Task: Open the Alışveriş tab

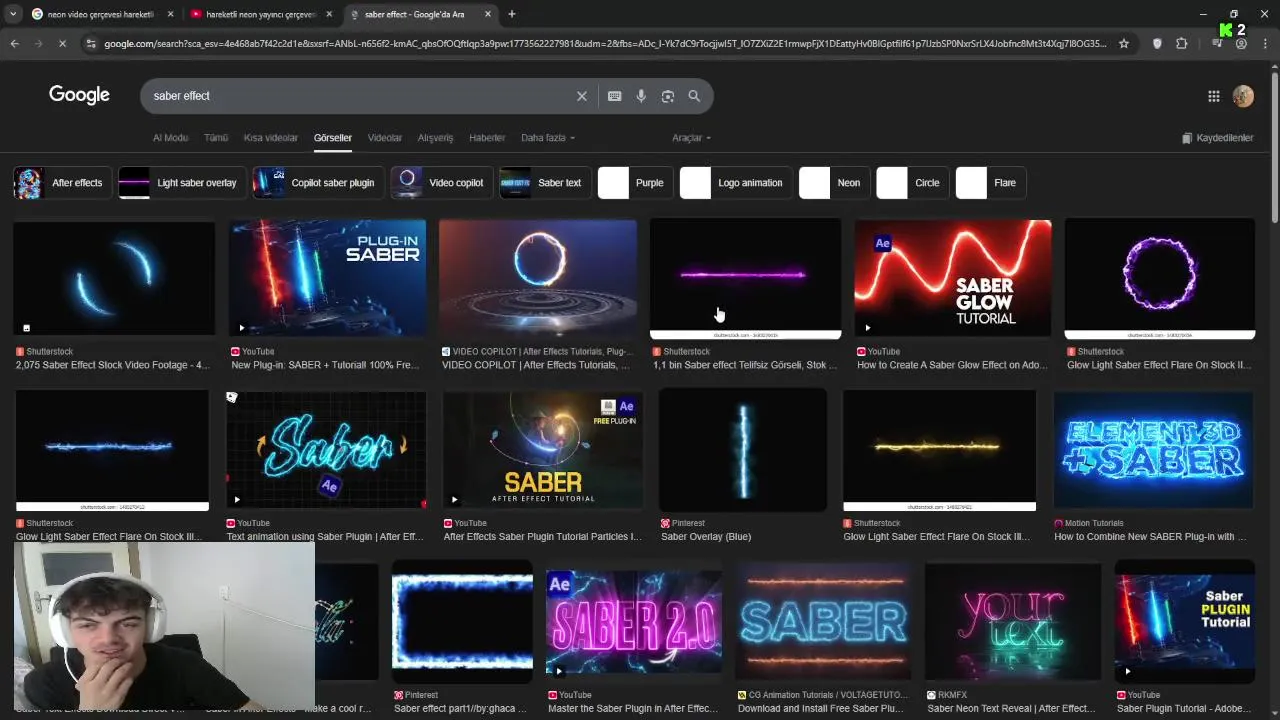Action: [435, 138]
